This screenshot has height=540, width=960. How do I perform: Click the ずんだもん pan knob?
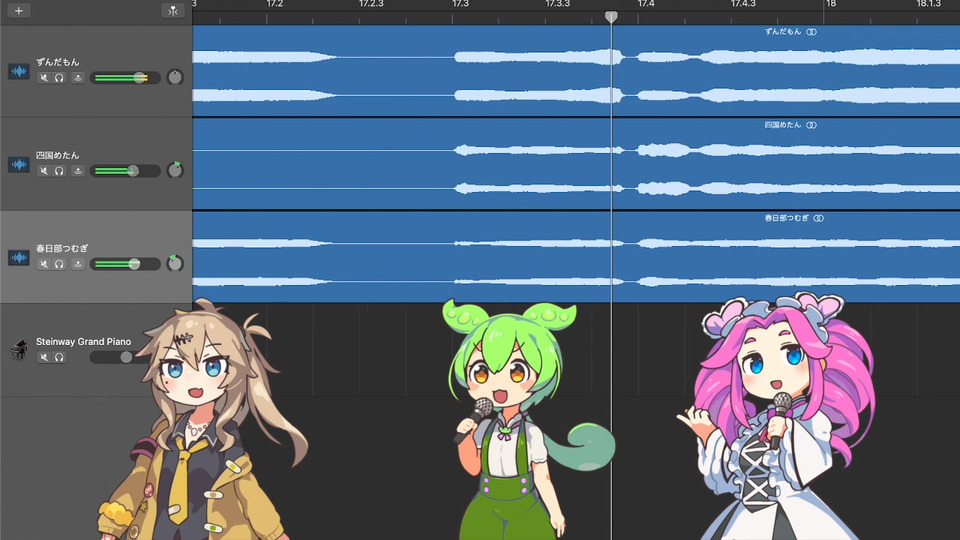175,77
